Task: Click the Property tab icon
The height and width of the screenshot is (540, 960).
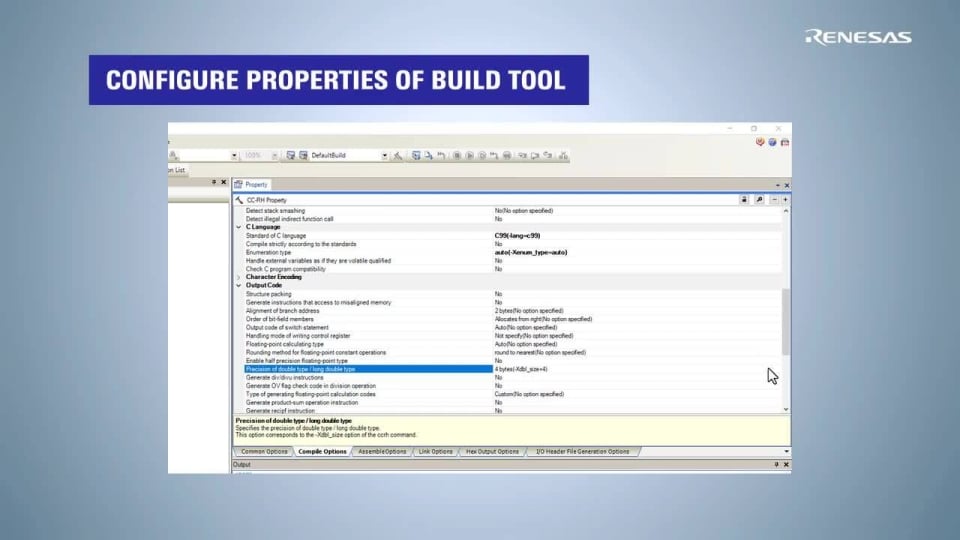Action: click(x=238, y=185)
